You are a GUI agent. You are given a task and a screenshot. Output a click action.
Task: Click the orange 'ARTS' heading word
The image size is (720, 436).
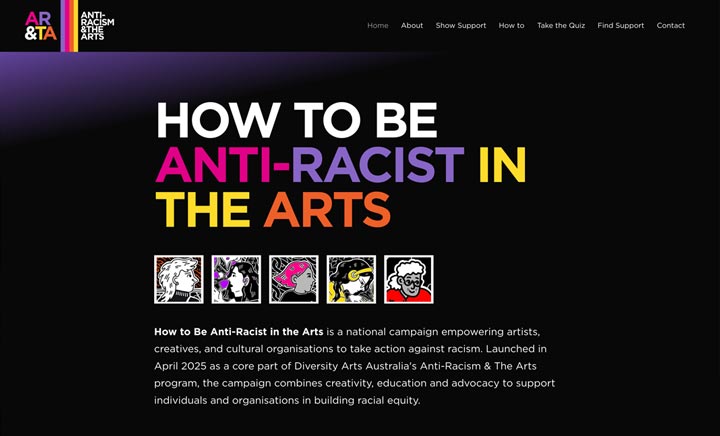pyautogui.click(x=326, y=209)
